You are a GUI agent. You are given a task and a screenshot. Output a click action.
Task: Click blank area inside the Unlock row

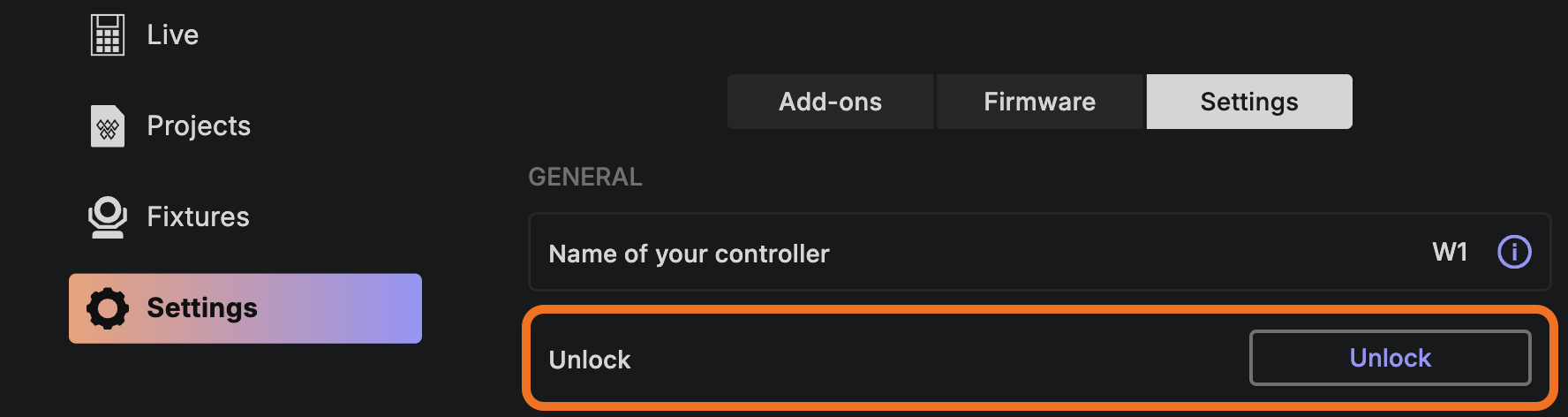pyautogui.click(x=936, y=359)
